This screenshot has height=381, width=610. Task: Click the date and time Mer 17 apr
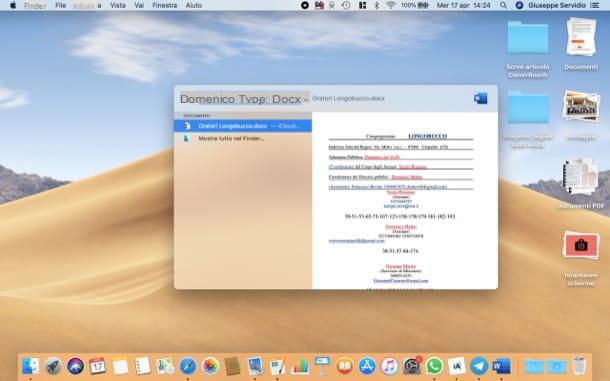[x=463, y=5]
